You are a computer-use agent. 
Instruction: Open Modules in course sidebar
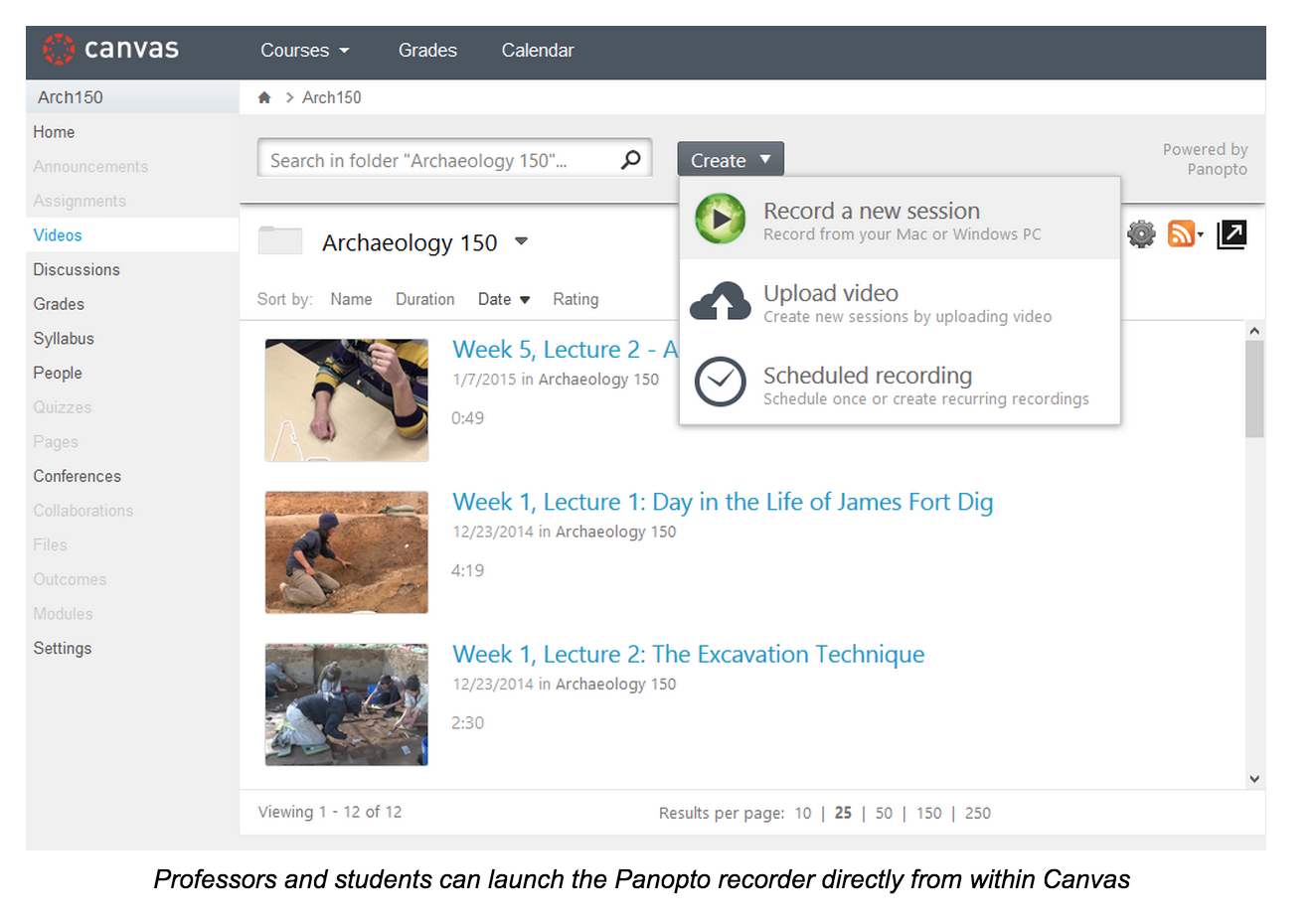63,614
